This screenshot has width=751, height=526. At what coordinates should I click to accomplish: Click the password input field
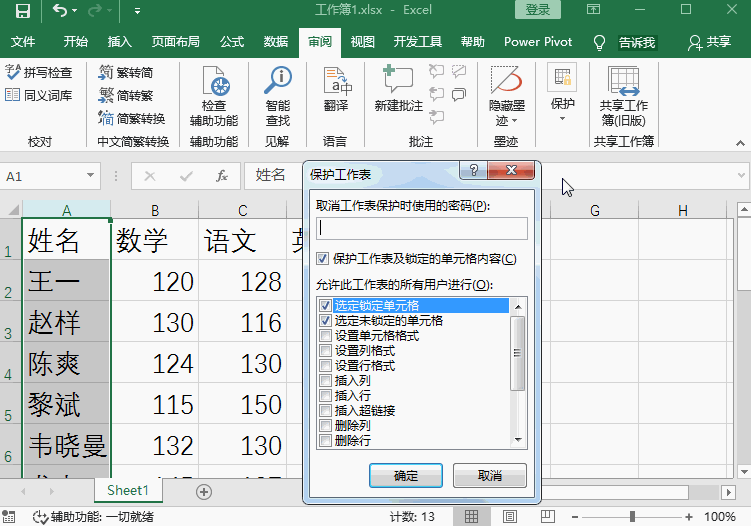[421, 228]
